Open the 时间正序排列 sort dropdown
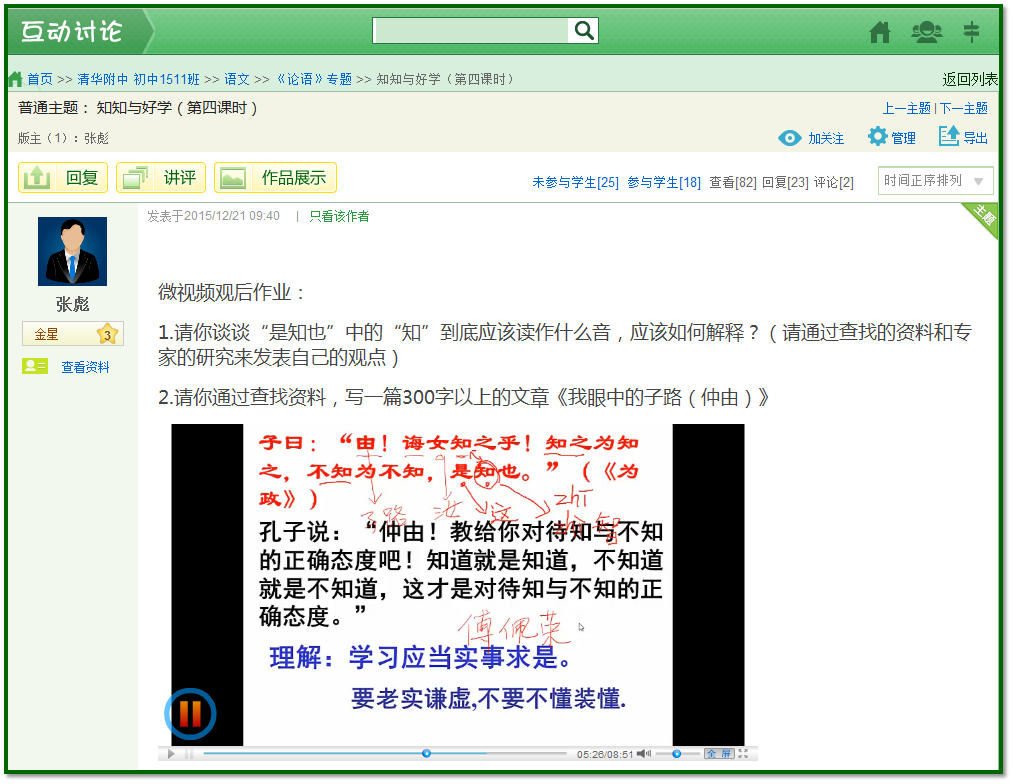The image size is (1013, 784). tap(935, 181)
